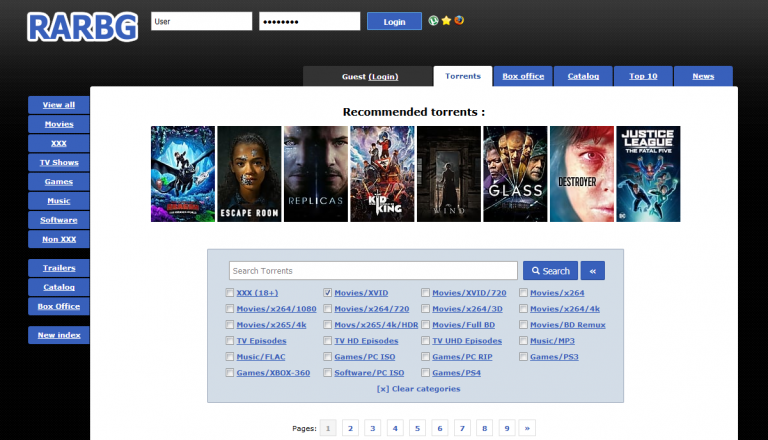Click the blue Login button
The image size is (768, 440).
(x=394, y=21)
